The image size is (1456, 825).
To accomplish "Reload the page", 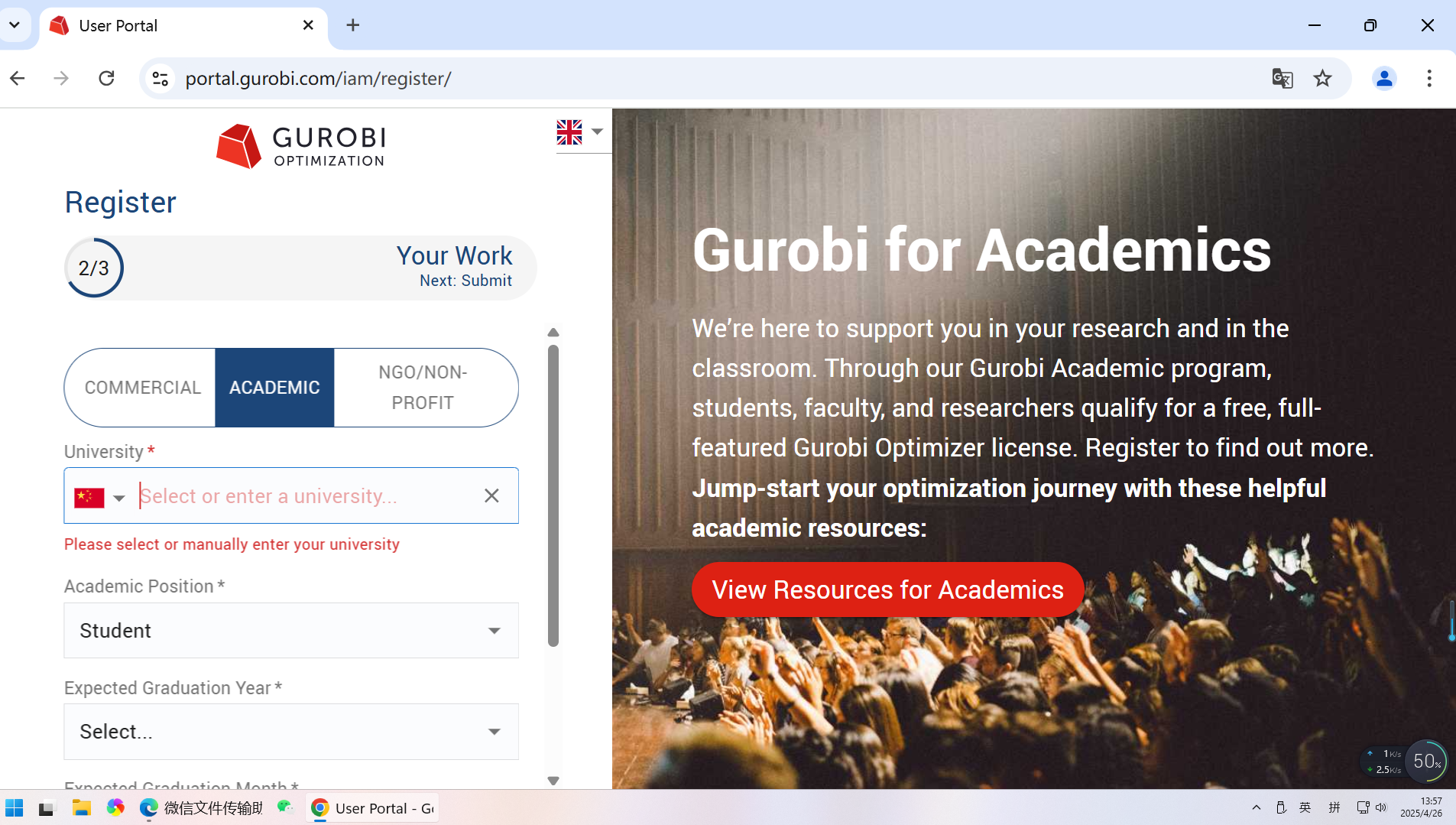I will click(x=106, y=78).
